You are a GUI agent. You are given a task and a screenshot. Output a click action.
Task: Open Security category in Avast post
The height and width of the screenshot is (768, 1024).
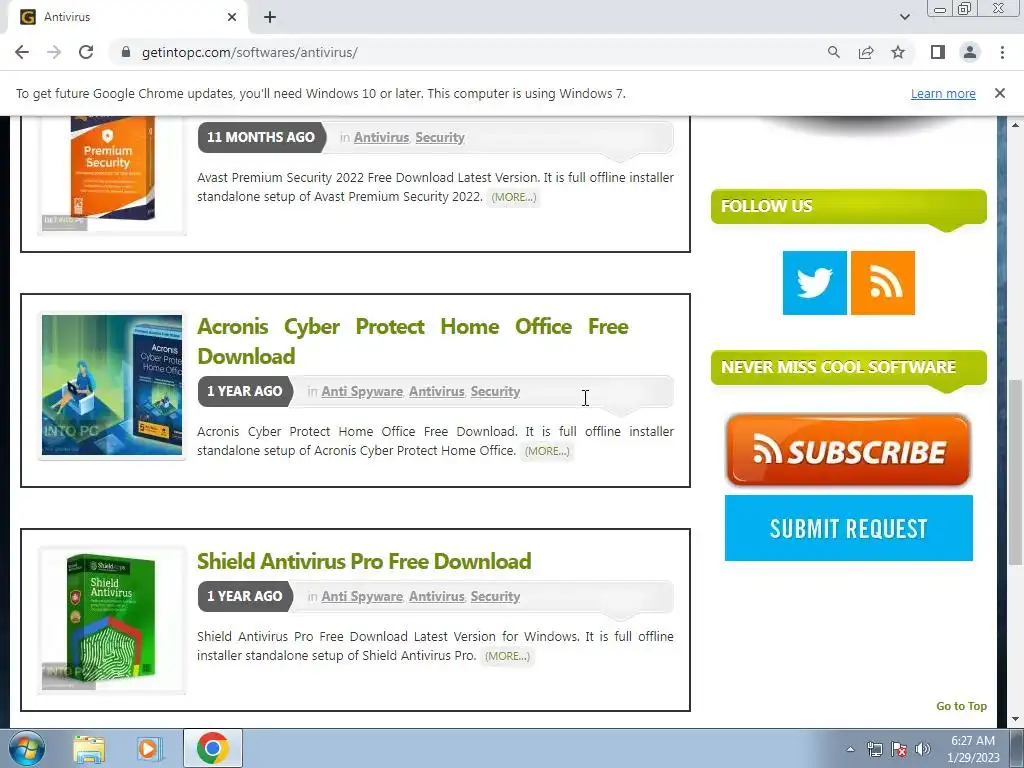point(440,138)
